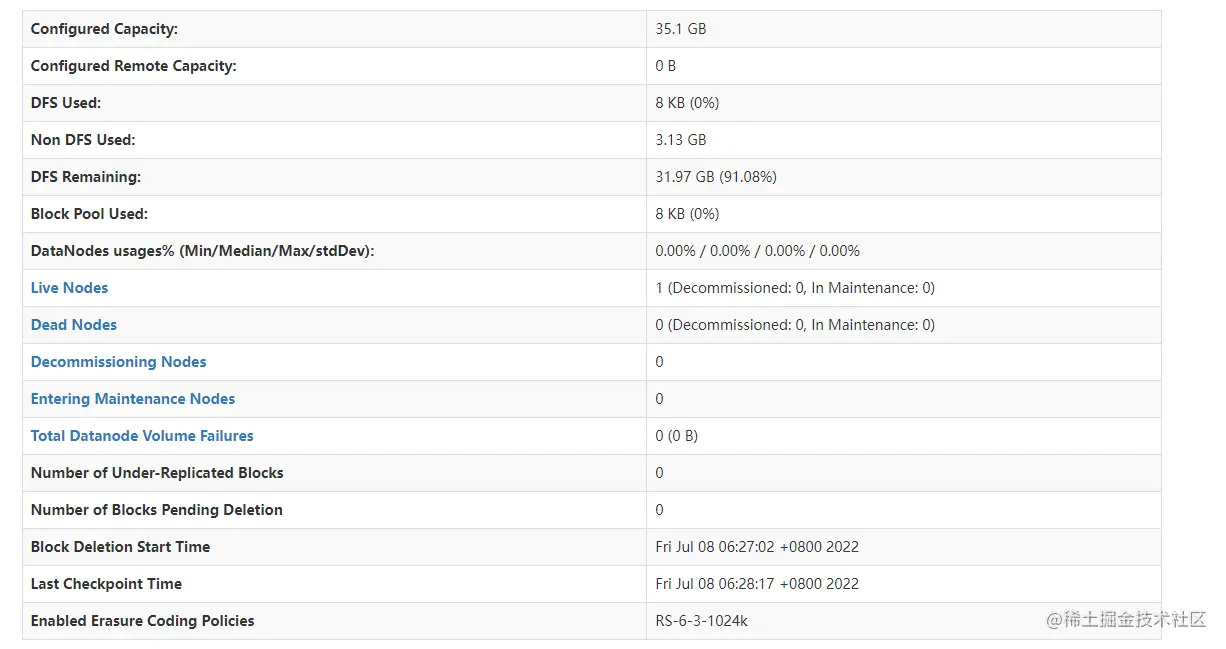Select the Live Nodes count value
Image resolution: width=1226 pixels, height=649 pixels.
[795, 288]
